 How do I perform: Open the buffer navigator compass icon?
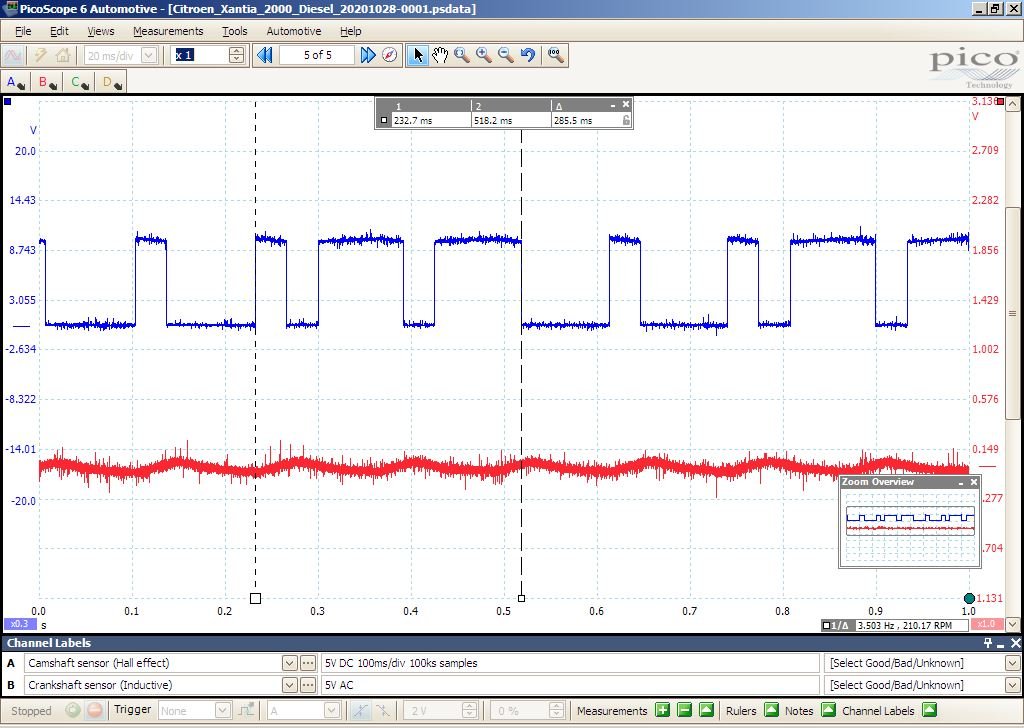390,55
